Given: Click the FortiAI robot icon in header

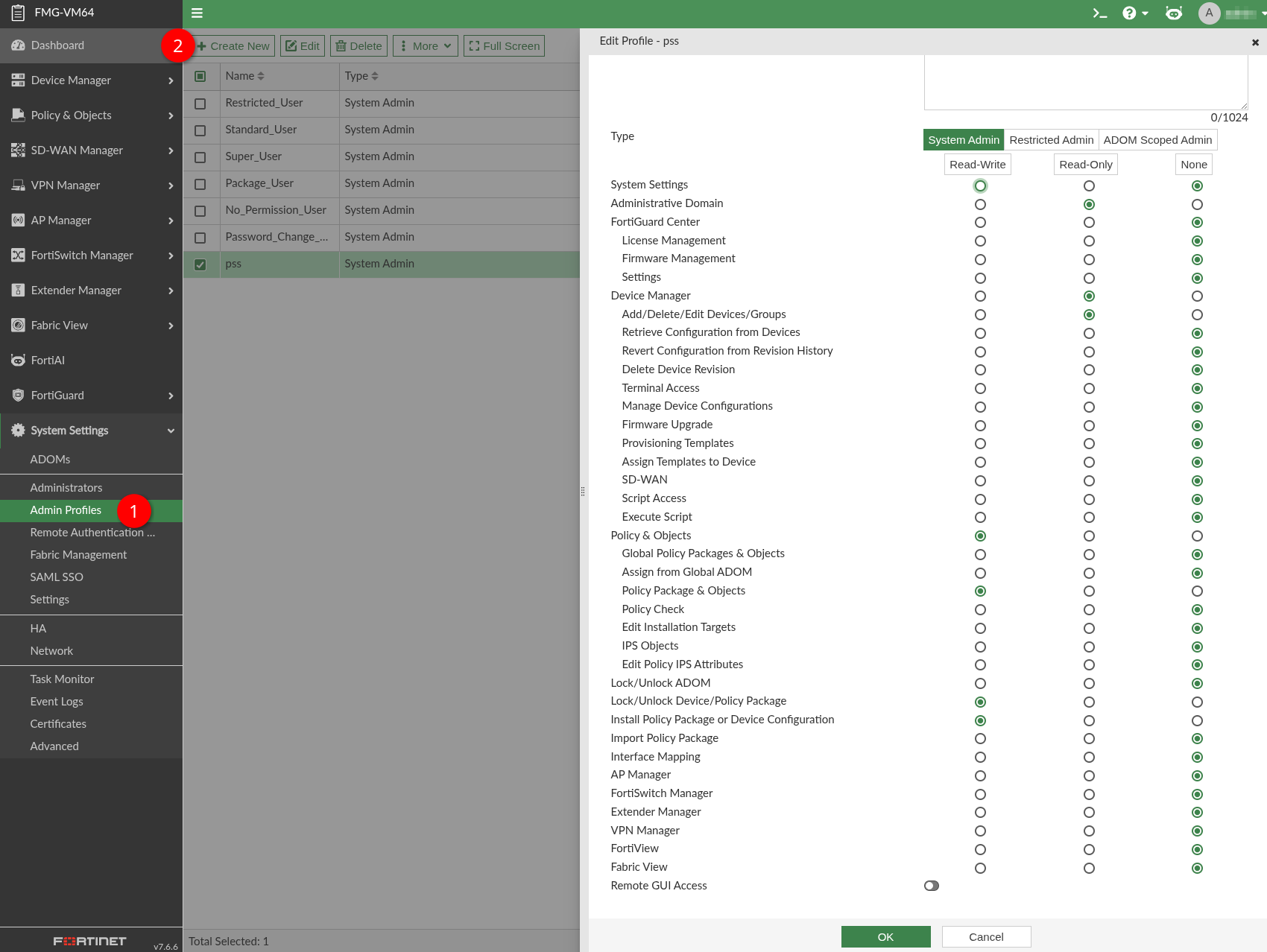Looking at the screenshot, I should pyautogui.click(x=1173, y=13).
